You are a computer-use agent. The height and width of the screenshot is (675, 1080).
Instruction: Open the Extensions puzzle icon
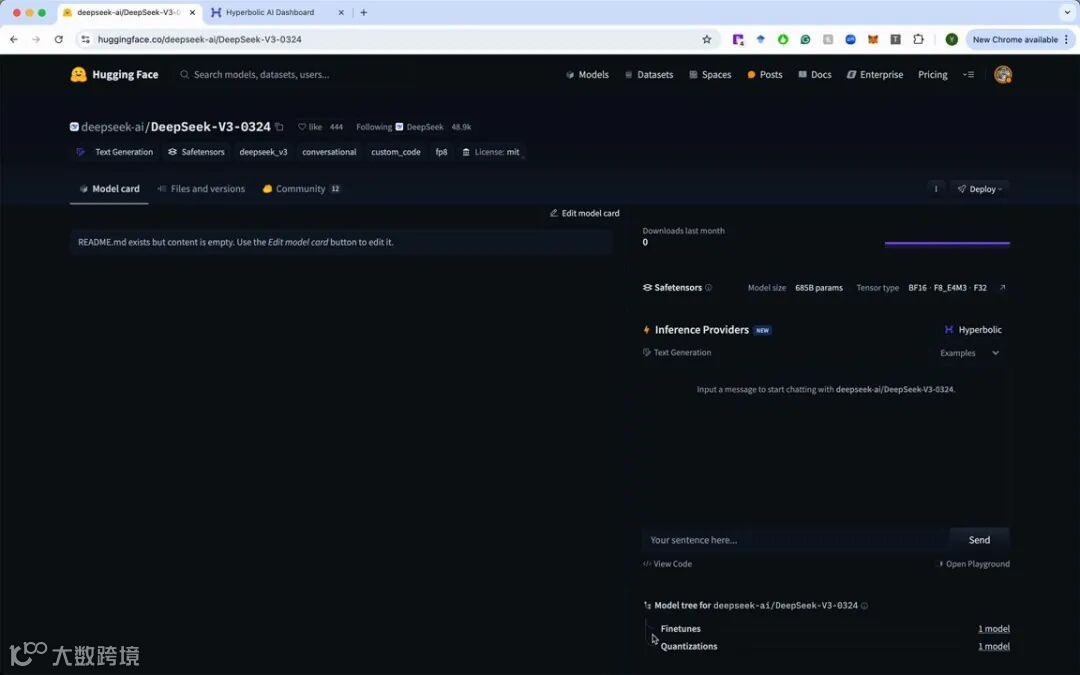(x=918, y=39)
